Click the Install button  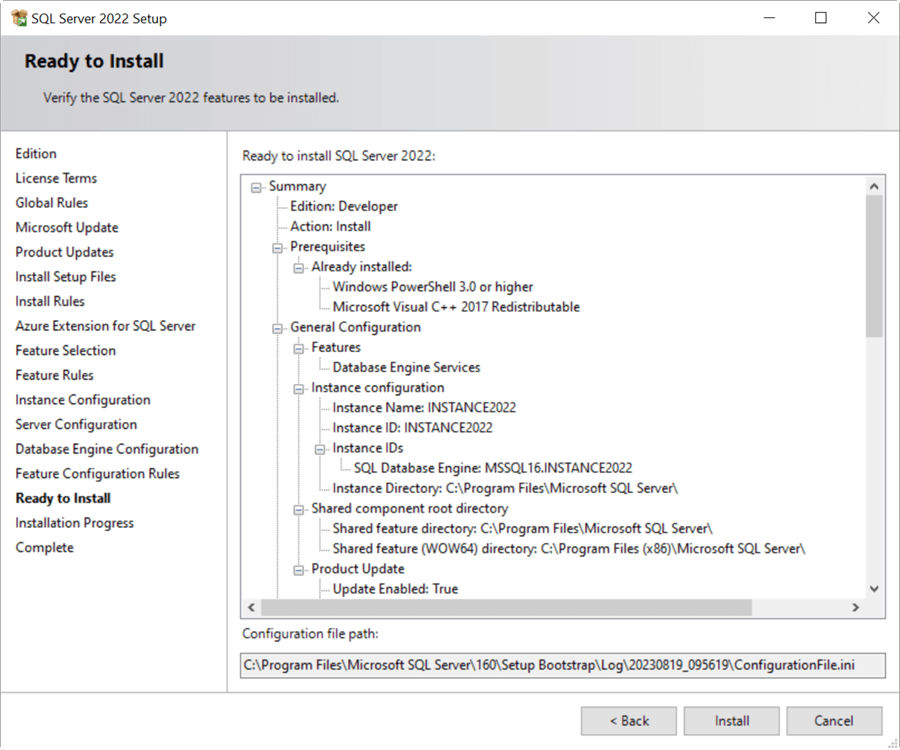pos(731,720)
